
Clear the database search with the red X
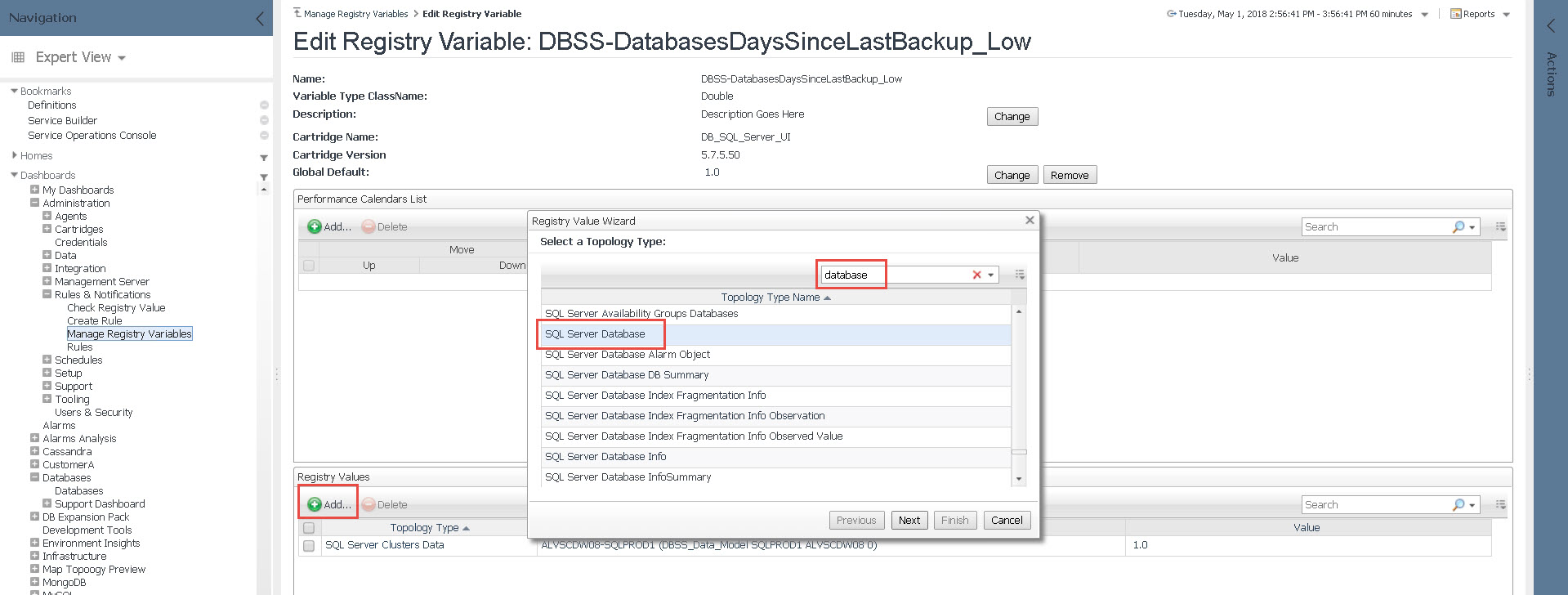tap(976, 275)
